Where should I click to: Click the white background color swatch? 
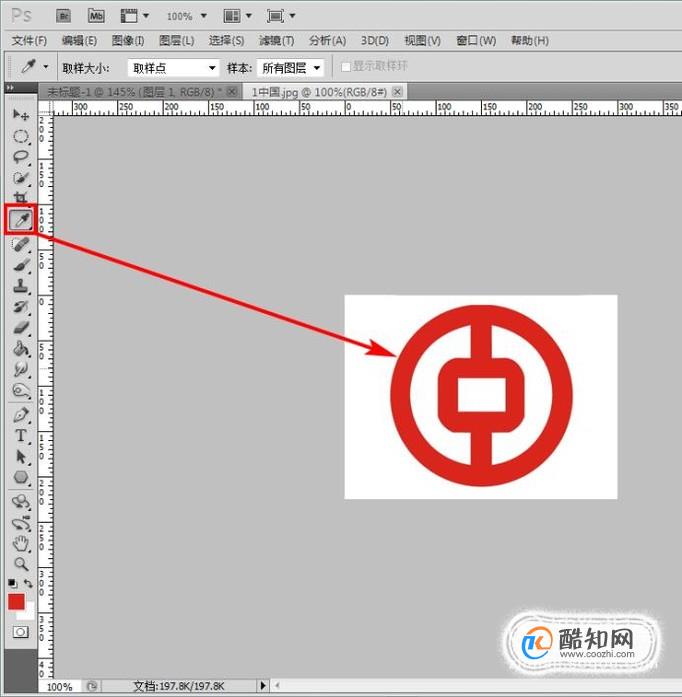pos(28,614)
